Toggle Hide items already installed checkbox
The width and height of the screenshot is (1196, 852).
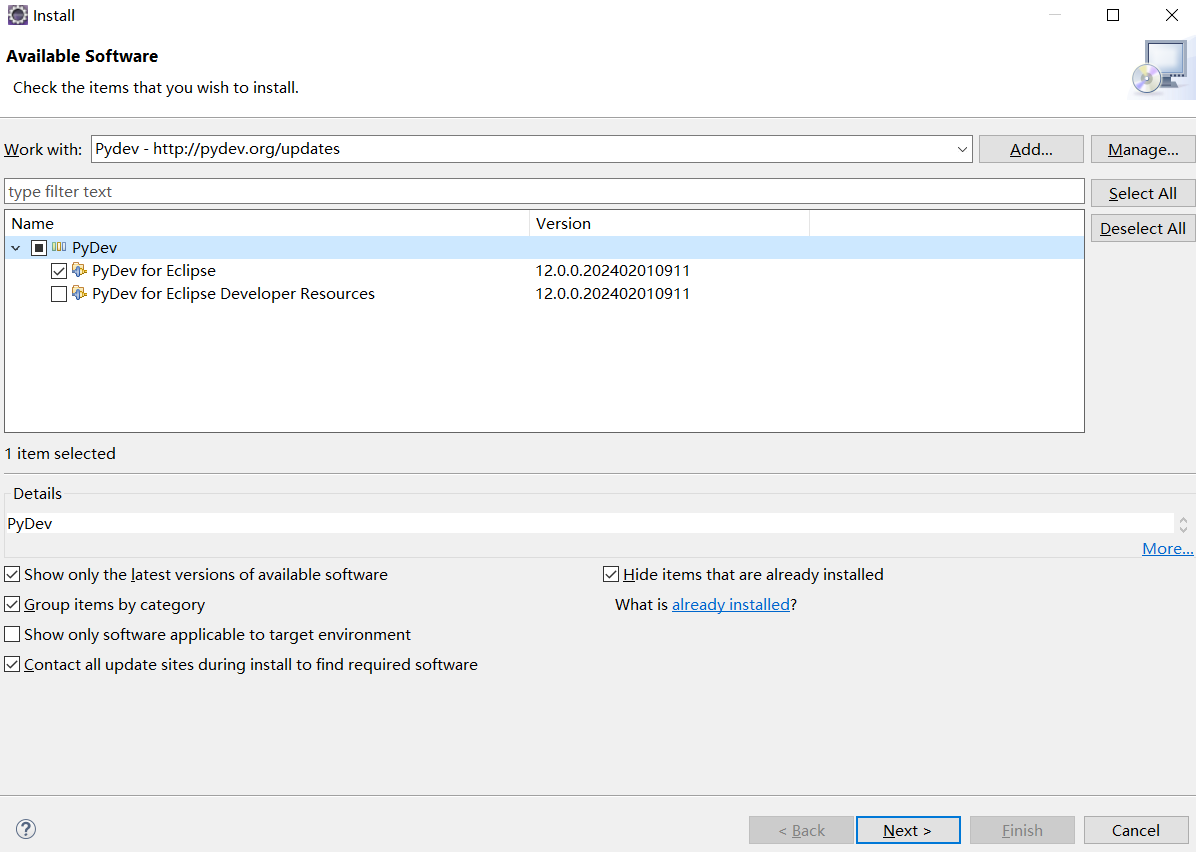pos(611,574)
